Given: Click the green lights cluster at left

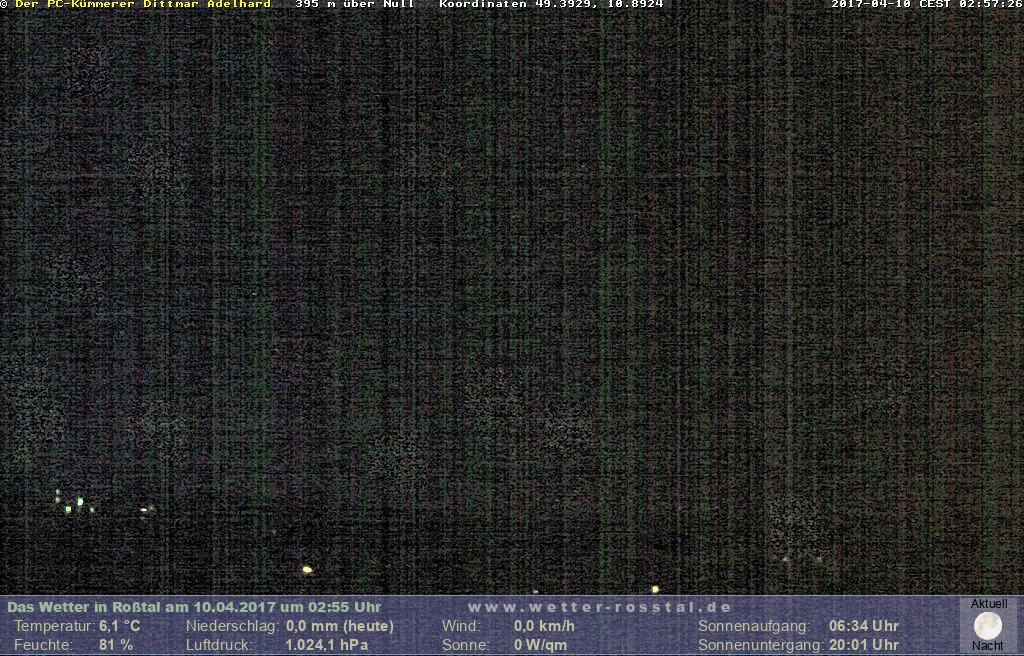Looking at the screenshot, I should tap(74, 504).
